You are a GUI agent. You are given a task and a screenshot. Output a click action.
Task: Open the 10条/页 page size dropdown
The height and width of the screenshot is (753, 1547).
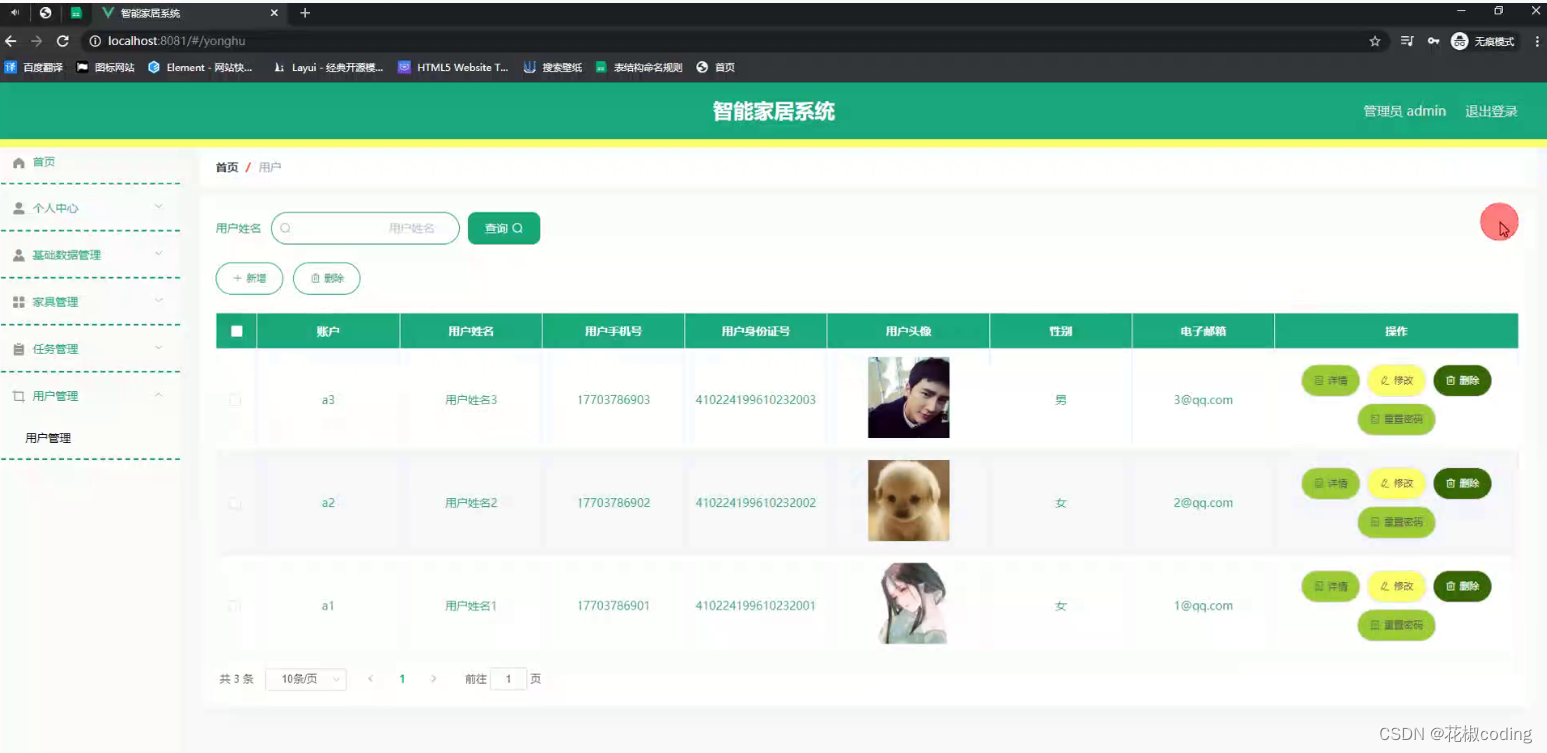point(305,679)
